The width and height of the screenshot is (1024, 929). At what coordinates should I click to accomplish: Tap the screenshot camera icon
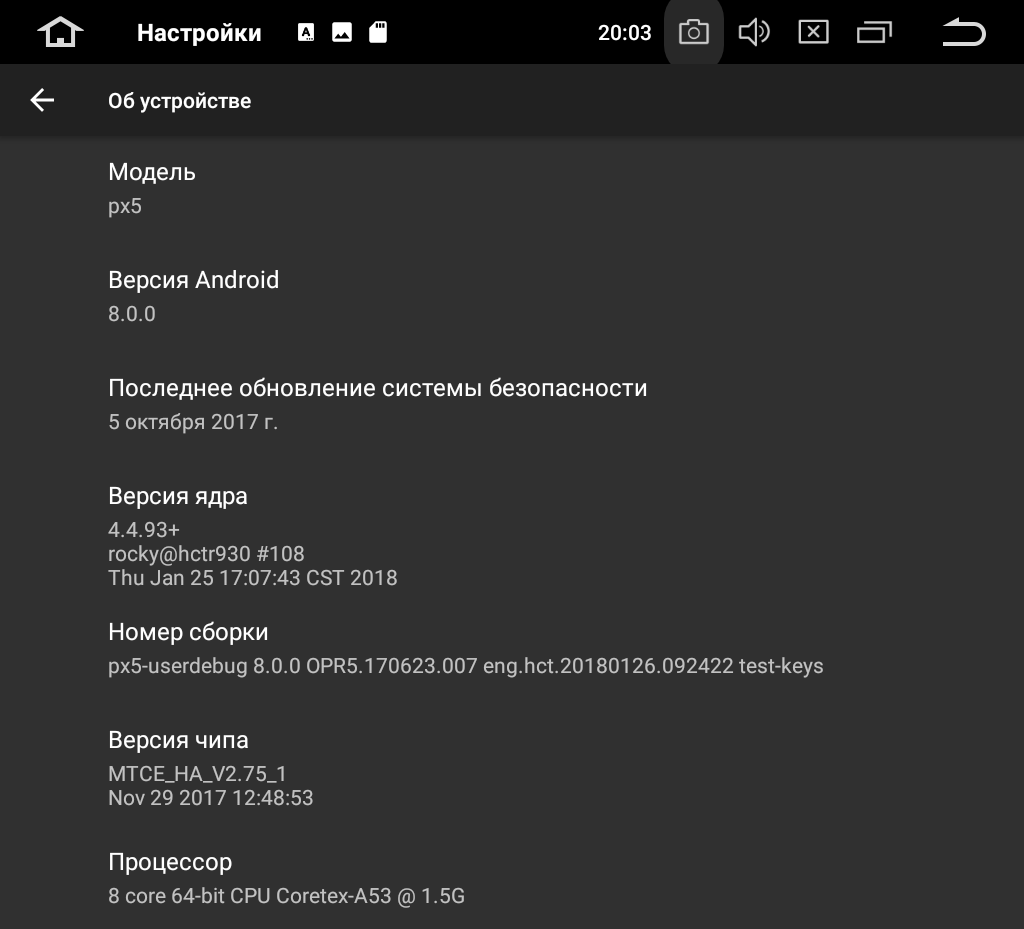[x=694, y=32]
